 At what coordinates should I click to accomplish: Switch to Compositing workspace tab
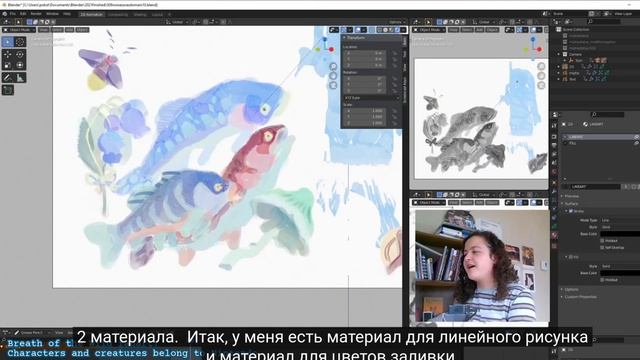[x=118, y=14]
